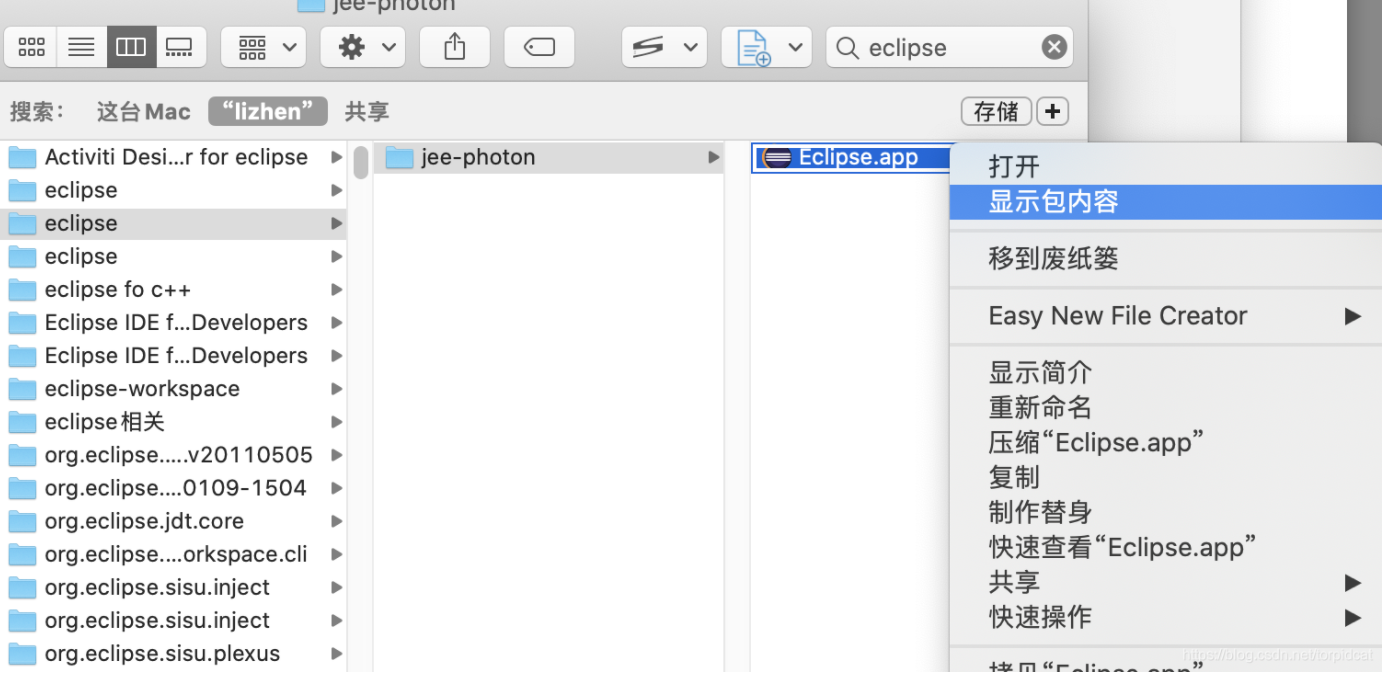The width and height of the screenshot is (1386, 676).
Task: Select the highlighted eclipse folder row
Action: point(174,223)
